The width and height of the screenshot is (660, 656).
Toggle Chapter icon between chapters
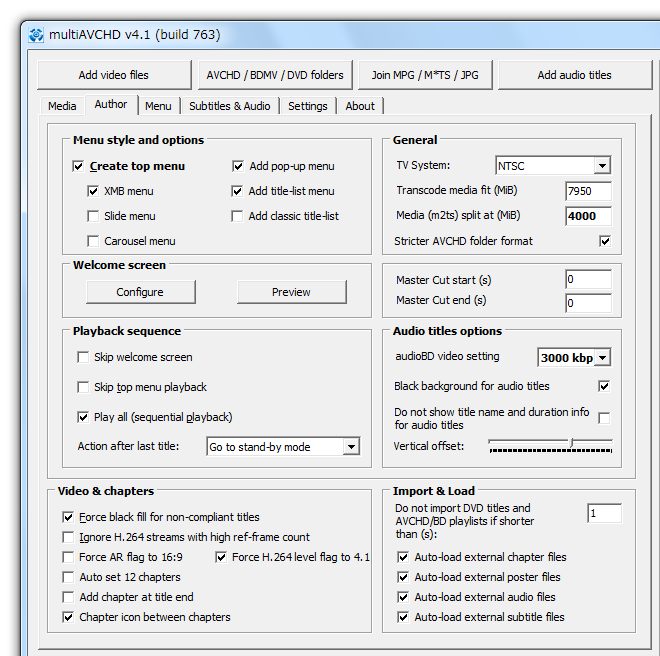tap(68, 617)
